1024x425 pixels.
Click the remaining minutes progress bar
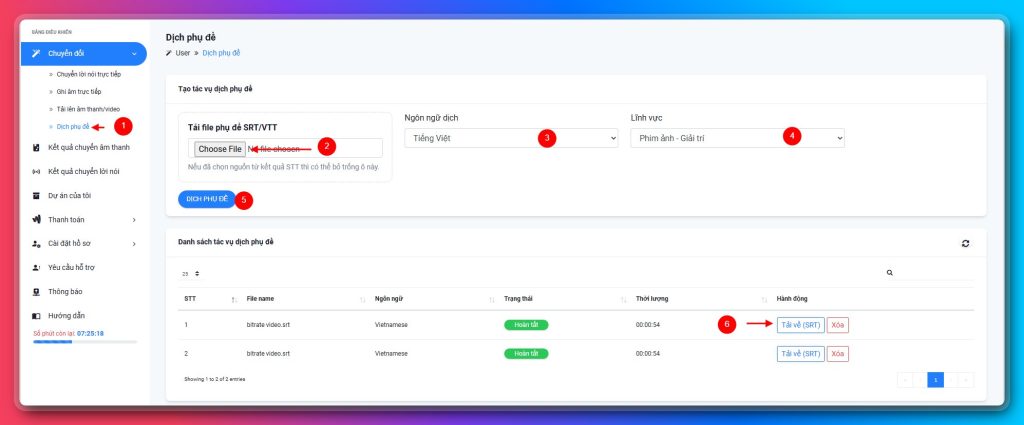[84, 342]
